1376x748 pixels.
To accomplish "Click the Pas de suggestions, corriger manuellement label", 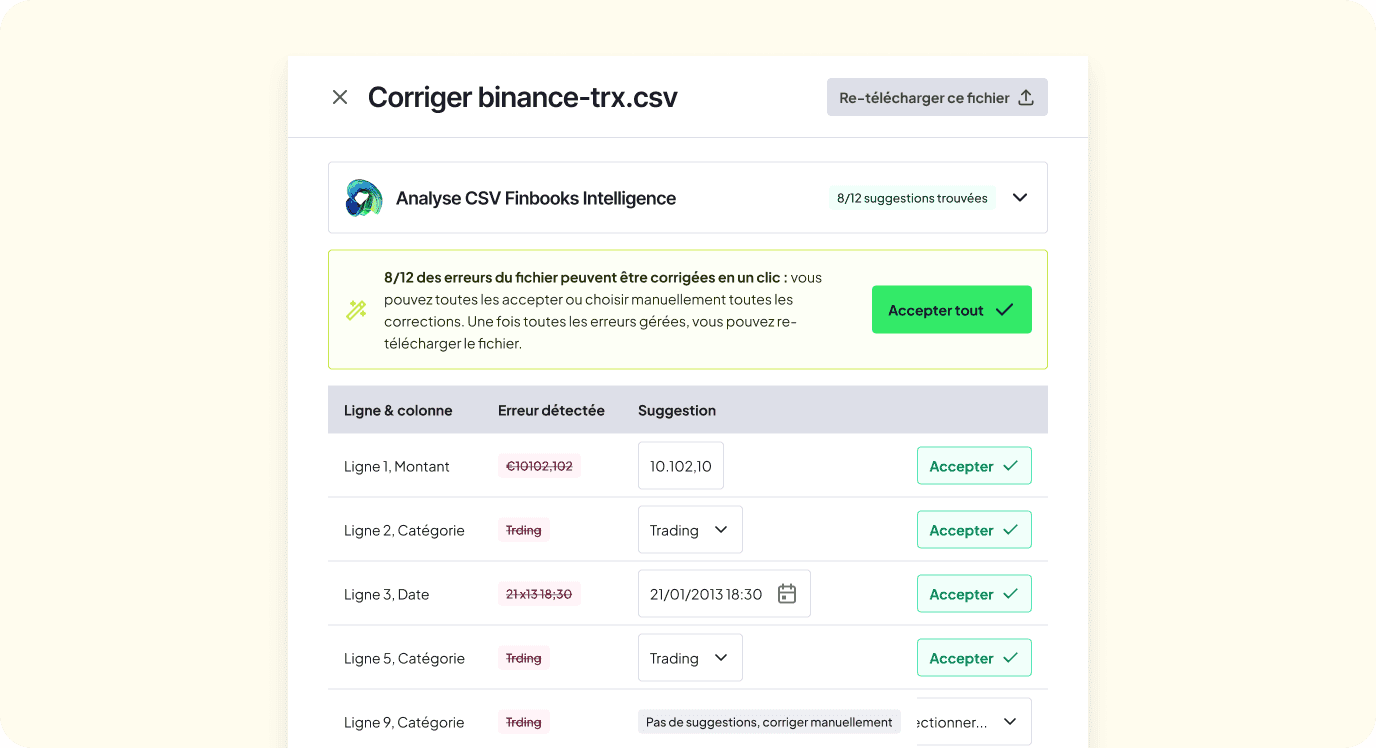I will pyautogui.click(x=769, y=722).
